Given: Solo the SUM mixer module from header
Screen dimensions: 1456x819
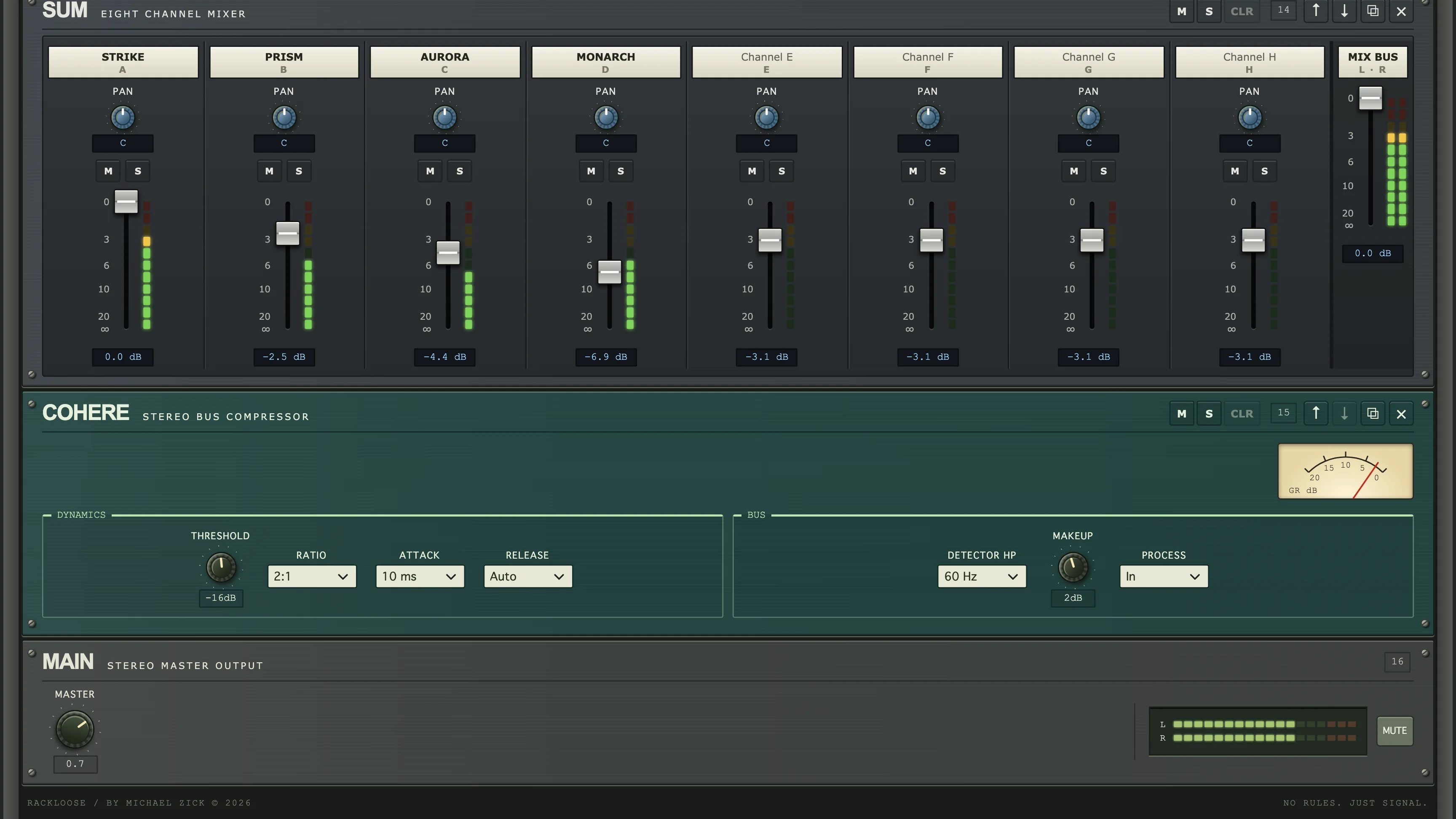Looking at the screenshot, I should 1209,11.
